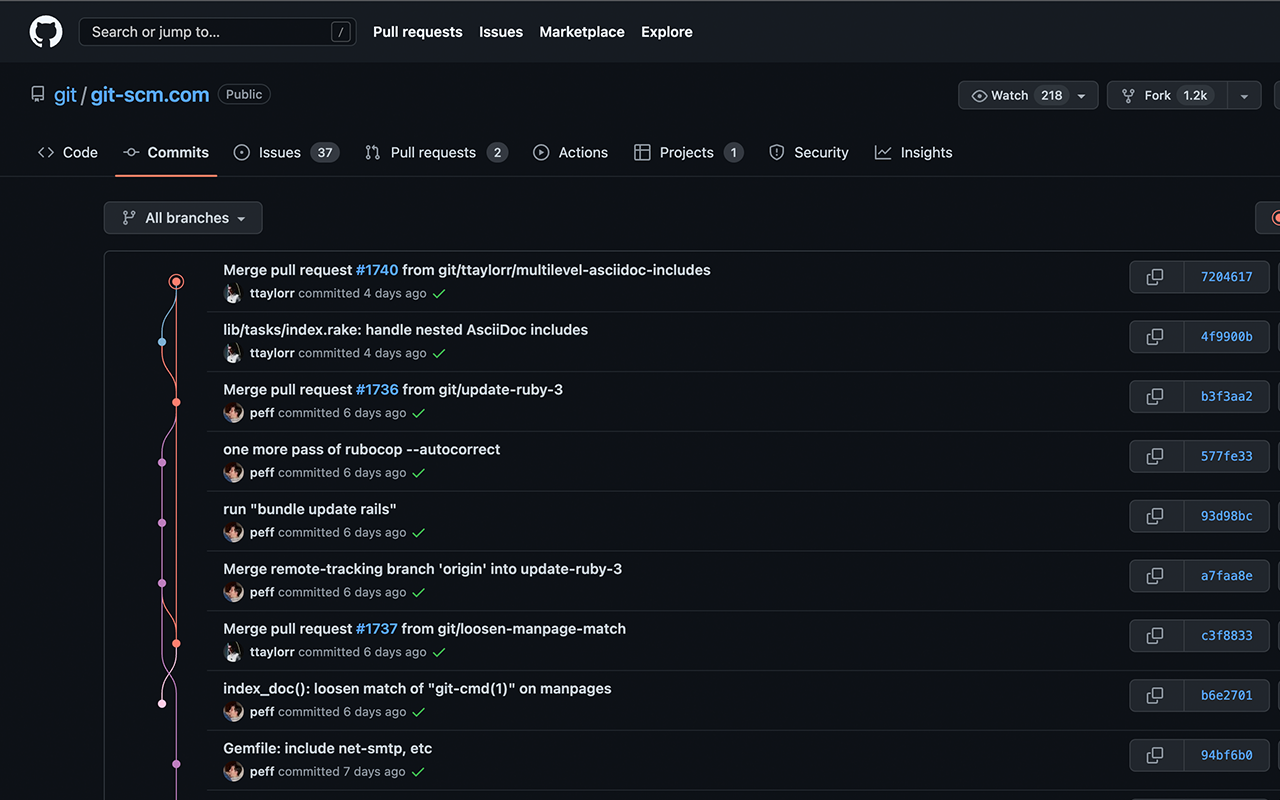The height and width of the screenshot is (800, 1280).
Task: Select the top commit node in graph
Action: 176,282
